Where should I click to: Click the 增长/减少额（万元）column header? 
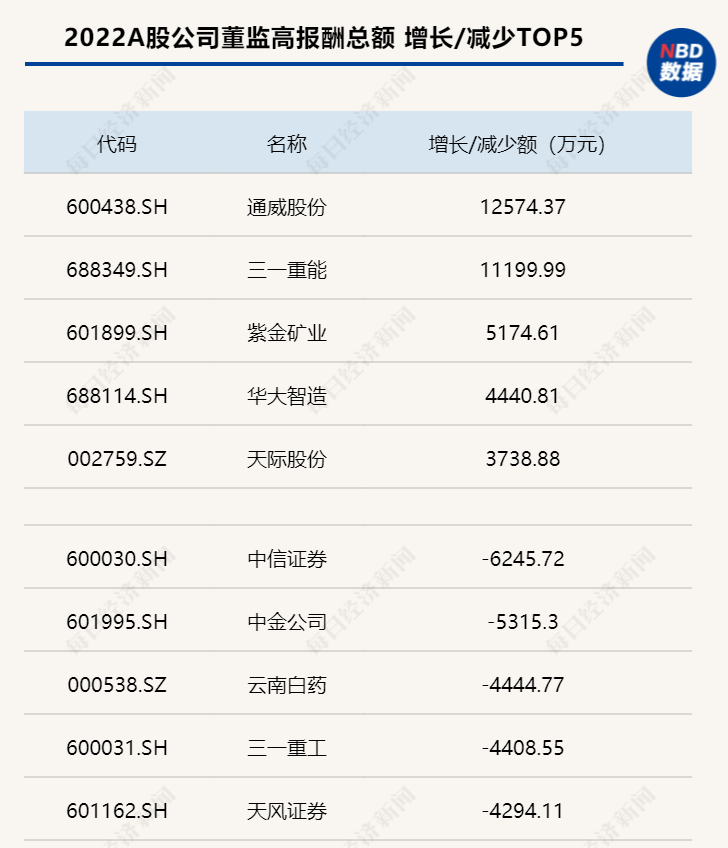518,144
